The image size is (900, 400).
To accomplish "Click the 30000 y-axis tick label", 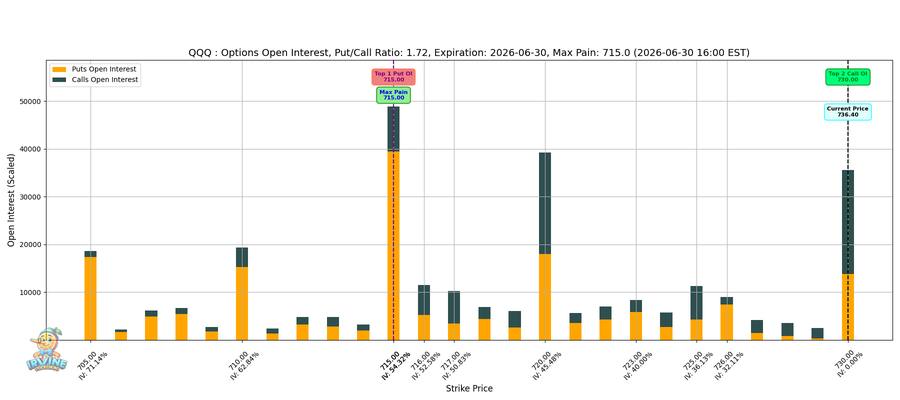I will (32, 197).
